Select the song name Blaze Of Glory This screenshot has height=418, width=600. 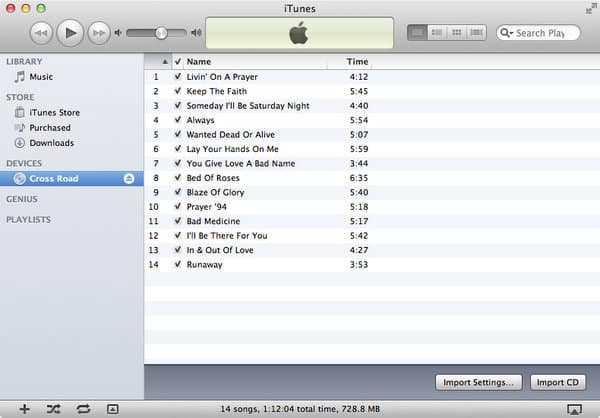point(215,193)
